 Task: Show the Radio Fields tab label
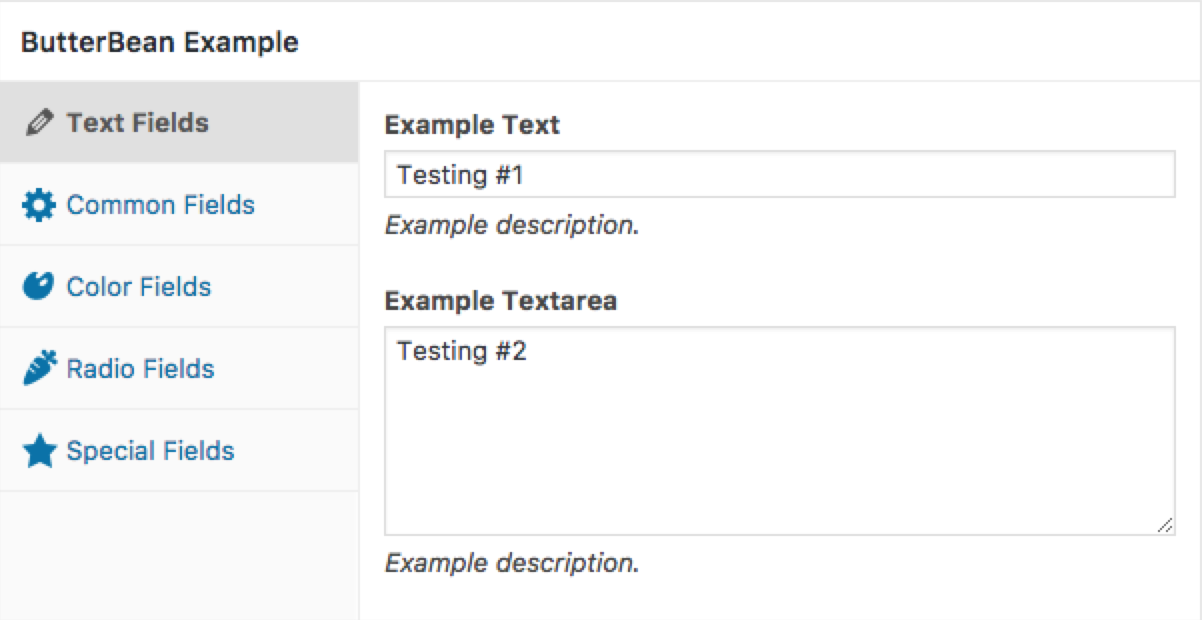pos(140,370)
